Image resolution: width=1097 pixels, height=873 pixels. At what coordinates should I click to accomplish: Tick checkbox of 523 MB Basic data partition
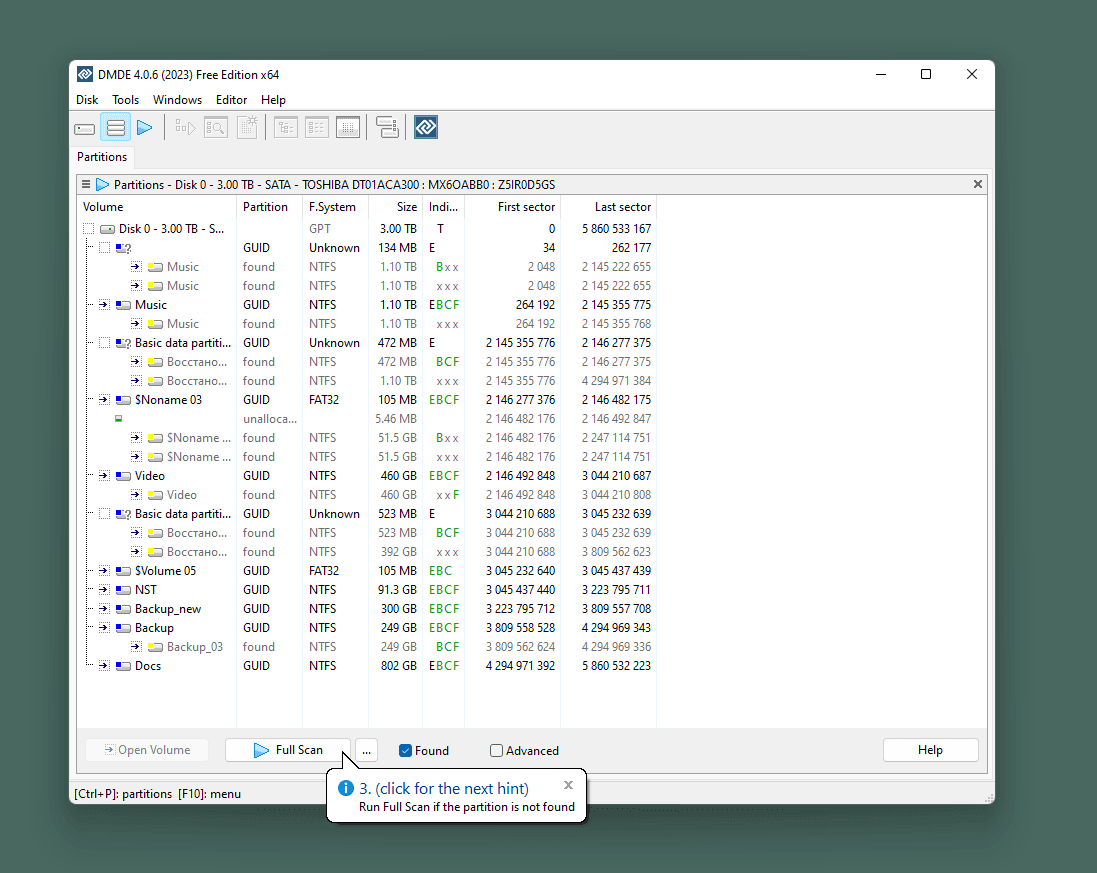tap(104, 513)
